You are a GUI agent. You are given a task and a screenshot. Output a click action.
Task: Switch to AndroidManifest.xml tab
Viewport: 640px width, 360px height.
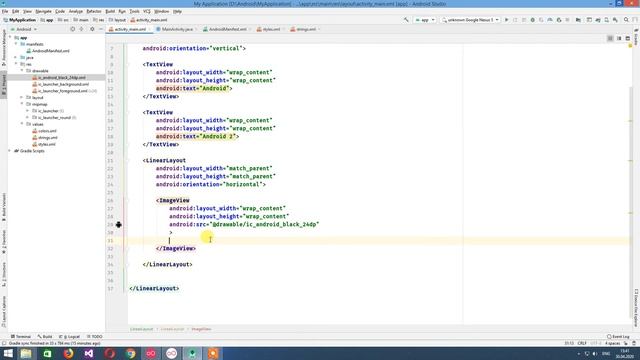(228, 29)
